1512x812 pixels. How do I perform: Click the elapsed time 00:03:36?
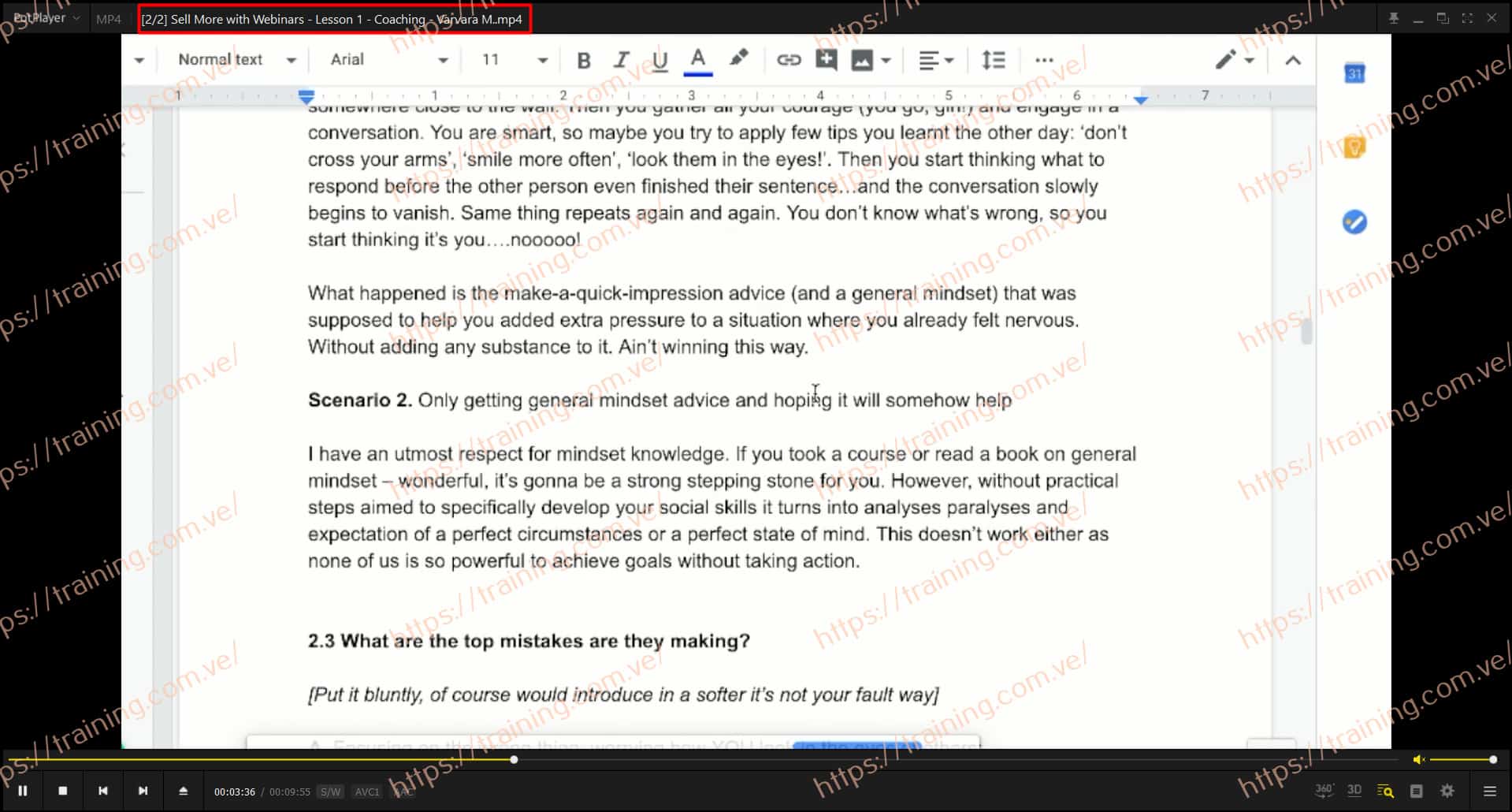[235, 792]
